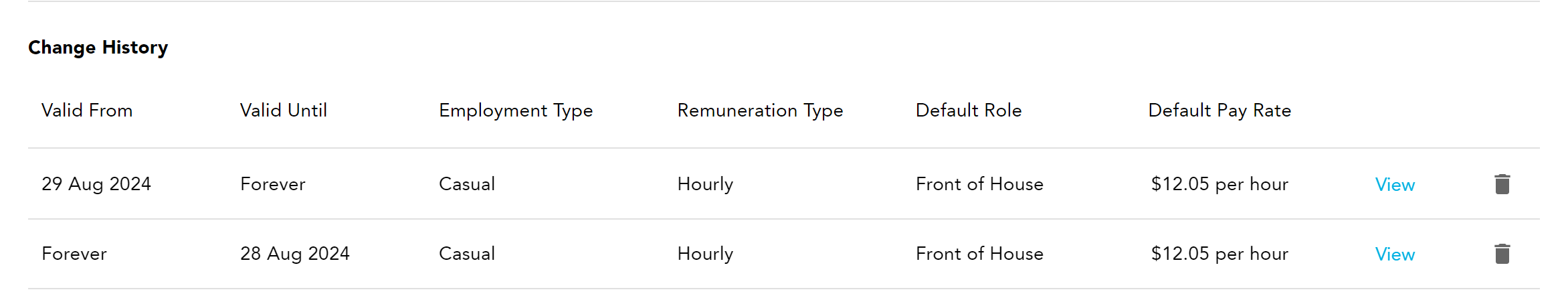Click the Employment Type column header
This screenshot has height=300, width=1568.
[x=516, y=110]
